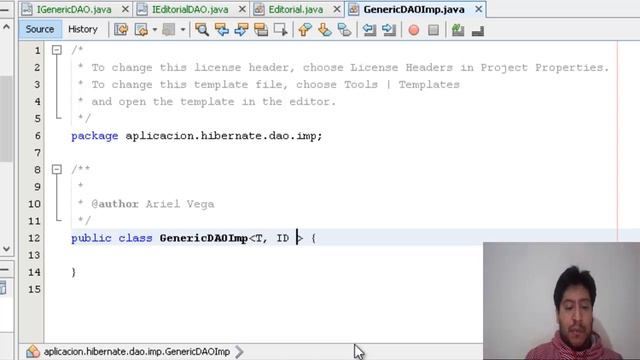Click the 'ID' type parameter text

tap(283, 238)
